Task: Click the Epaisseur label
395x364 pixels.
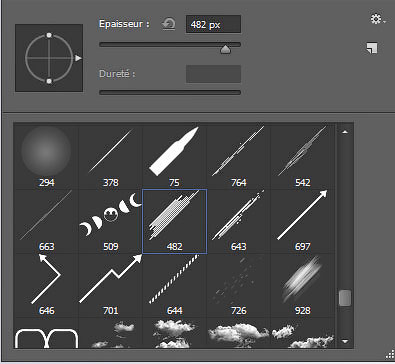Action: [x=124, y=24]
